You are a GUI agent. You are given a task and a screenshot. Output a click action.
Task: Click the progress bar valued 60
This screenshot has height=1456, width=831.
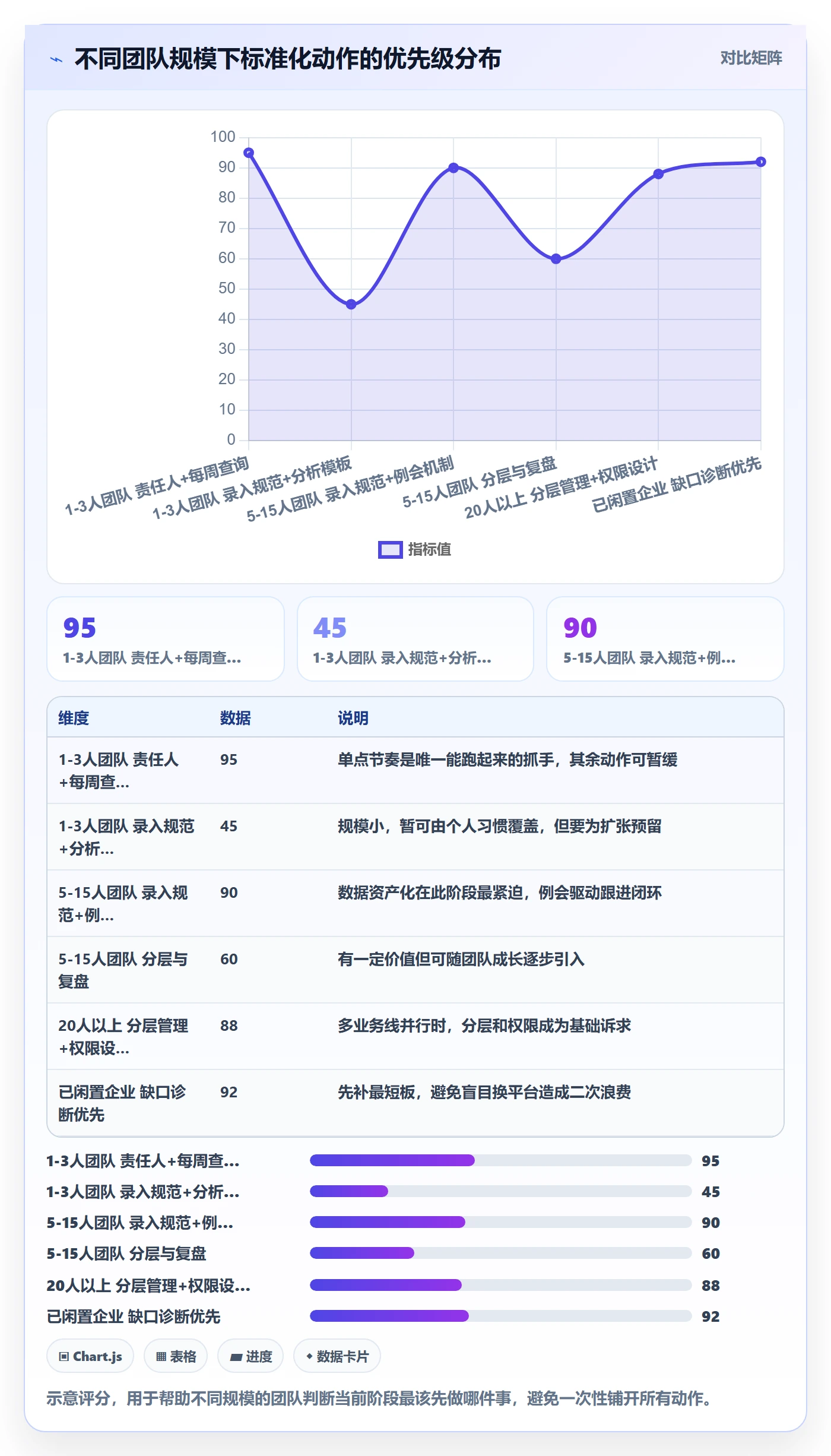(501, 1253)
